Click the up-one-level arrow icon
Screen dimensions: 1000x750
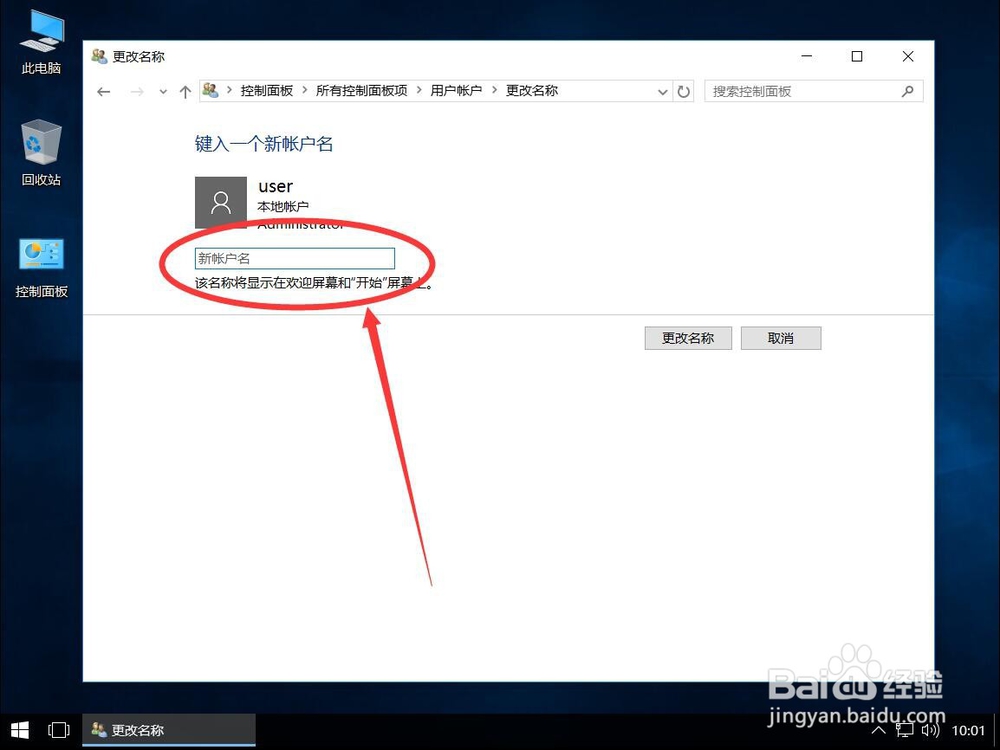click(185, 91)
